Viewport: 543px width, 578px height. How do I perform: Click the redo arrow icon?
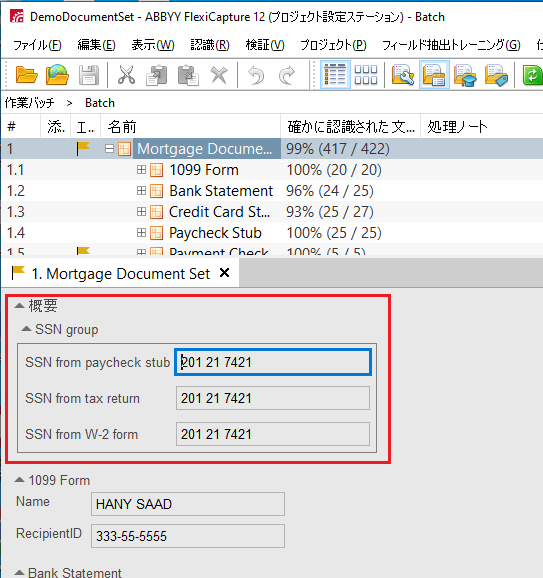point(287,75)
